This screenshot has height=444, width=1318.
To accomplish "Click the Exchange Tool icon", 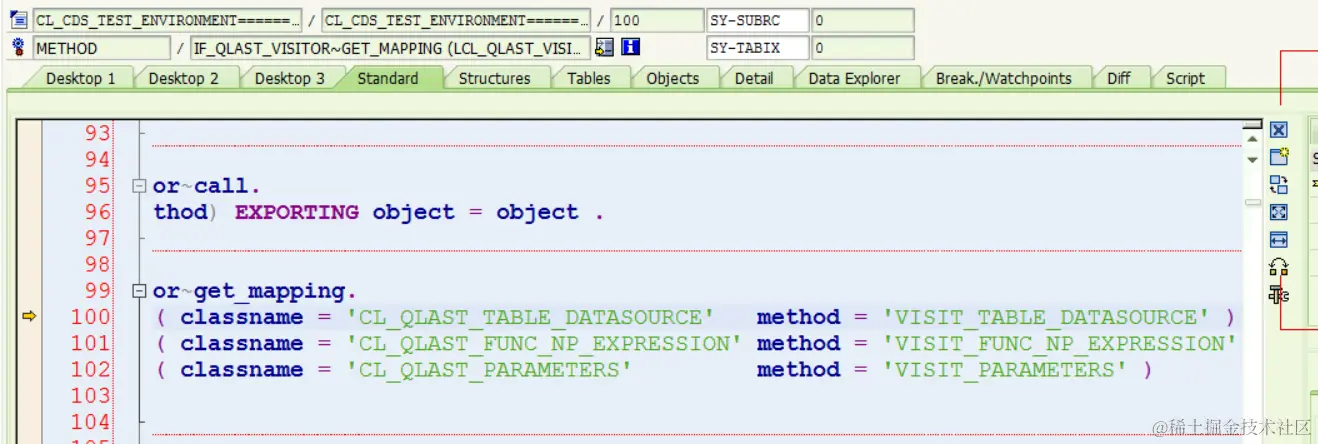I will click(1278, 267).
